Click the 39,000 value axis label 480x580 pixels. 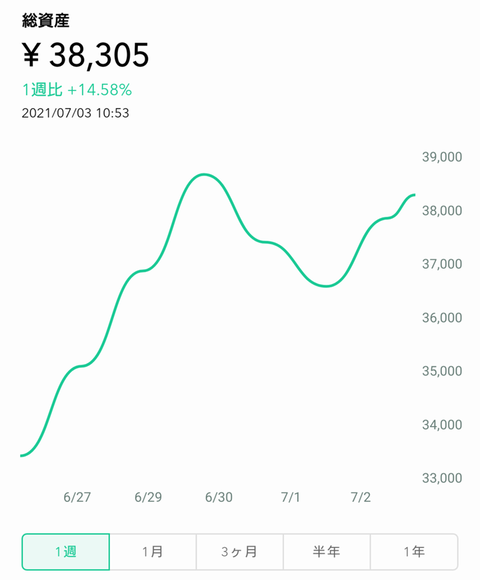442,157
